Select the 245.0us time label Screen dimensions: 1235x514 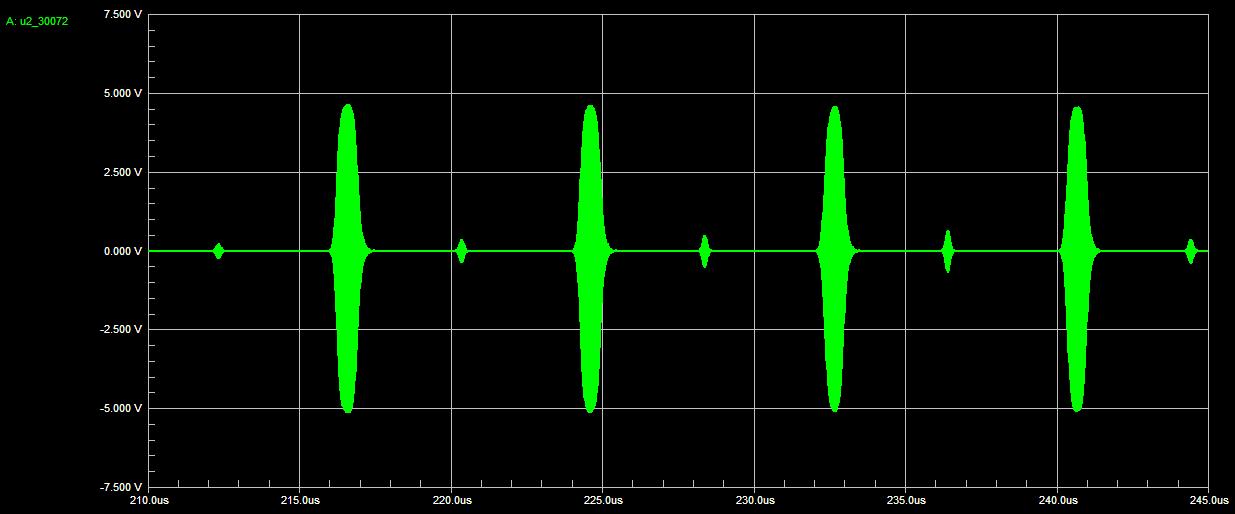coord(1207,500)
